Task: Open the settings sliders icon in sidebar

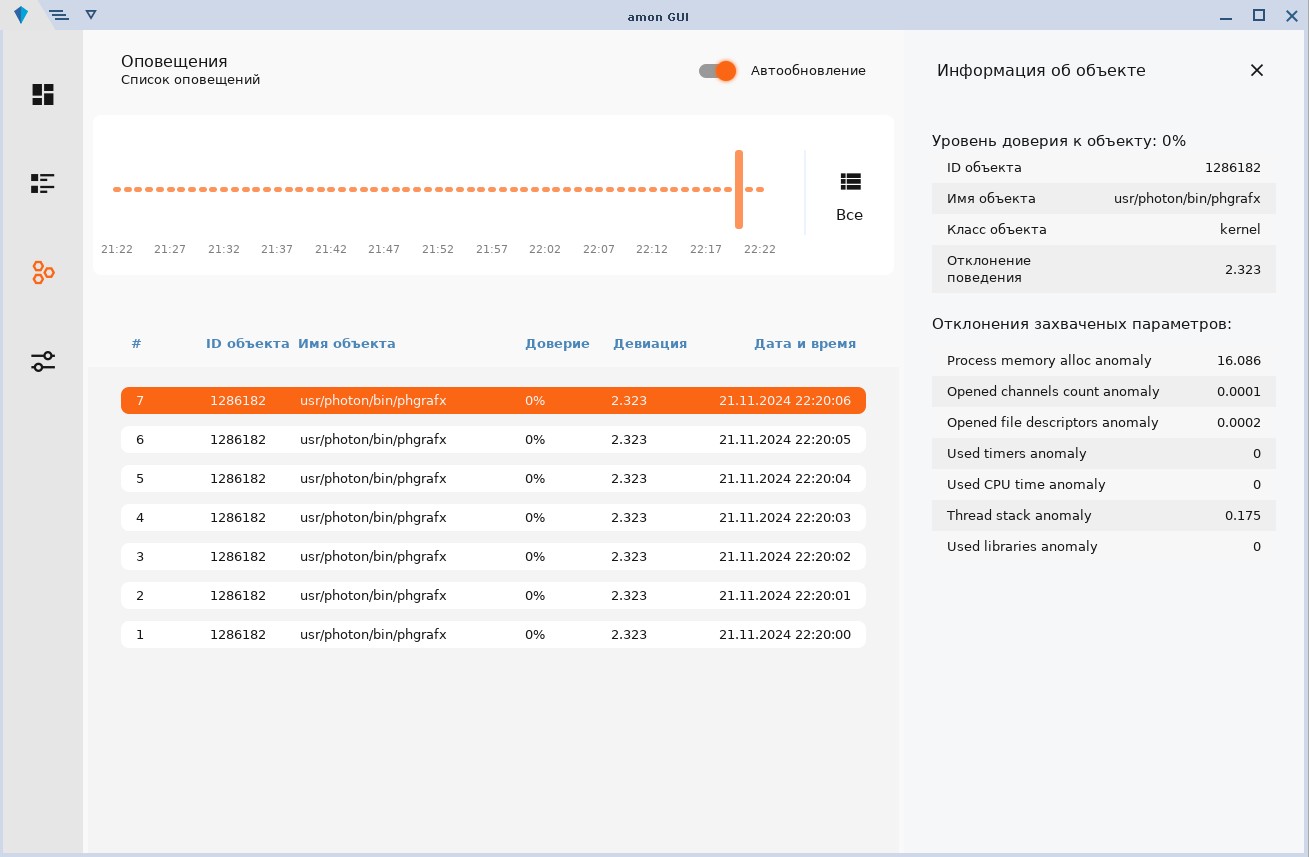Action: [42, 361]
